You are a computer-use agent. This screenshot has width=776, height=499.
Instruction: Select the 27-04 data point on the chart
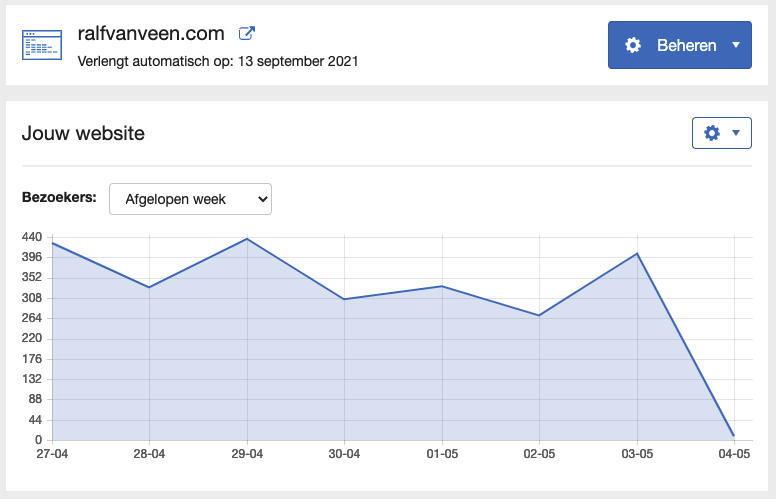click(52, 243)
